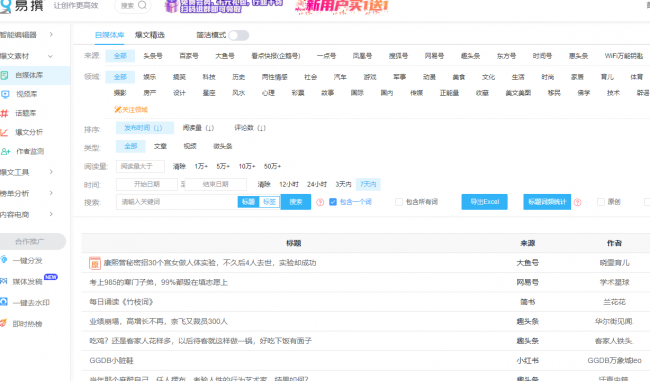The height and width of the screenshot is (381, 650).
Task: Click the 开始日期 date field
Action: click(147, 184)
